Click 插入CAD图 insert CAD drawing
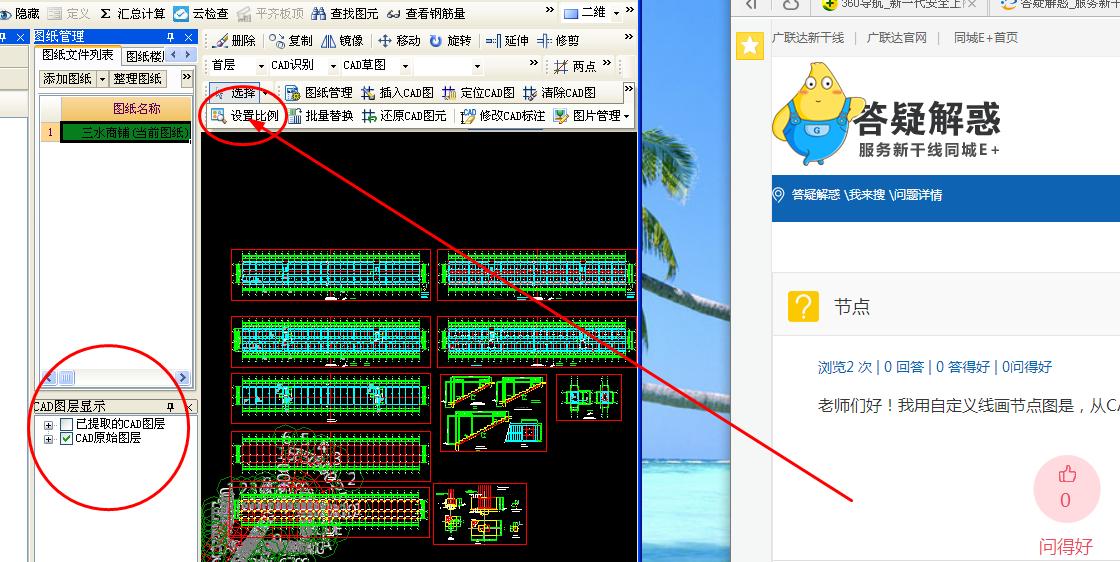1120x562 pixels. (x=397, y=93)
